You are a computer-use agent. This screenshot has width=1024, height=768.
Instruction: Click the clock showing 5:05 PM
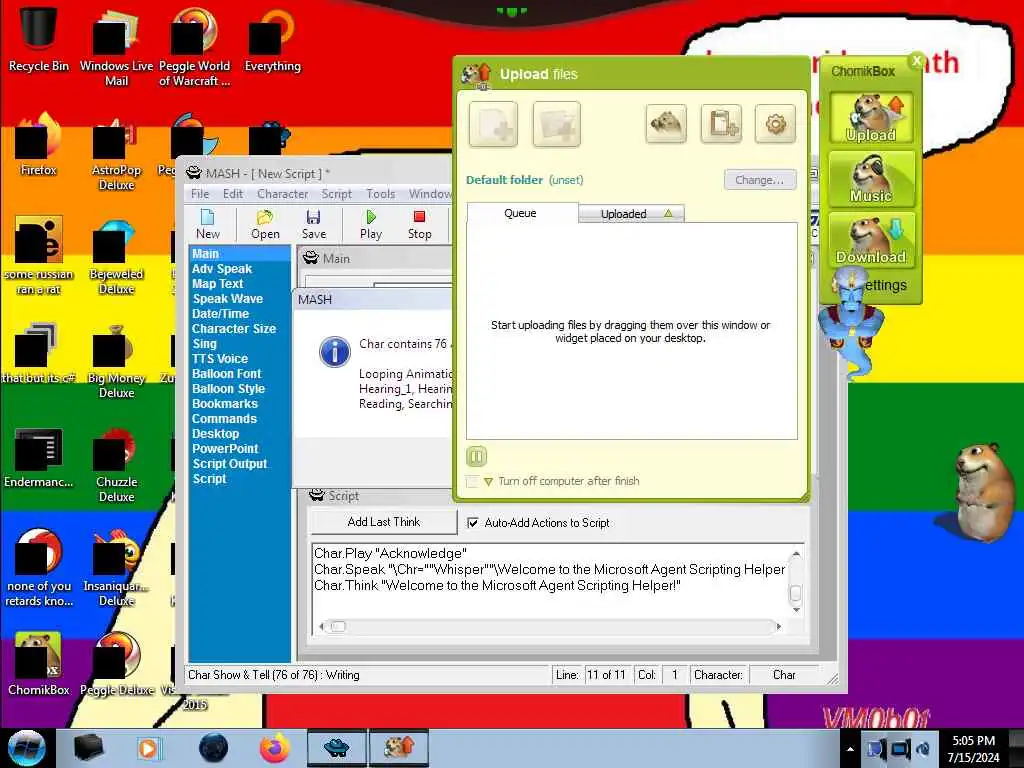(973, 741)
